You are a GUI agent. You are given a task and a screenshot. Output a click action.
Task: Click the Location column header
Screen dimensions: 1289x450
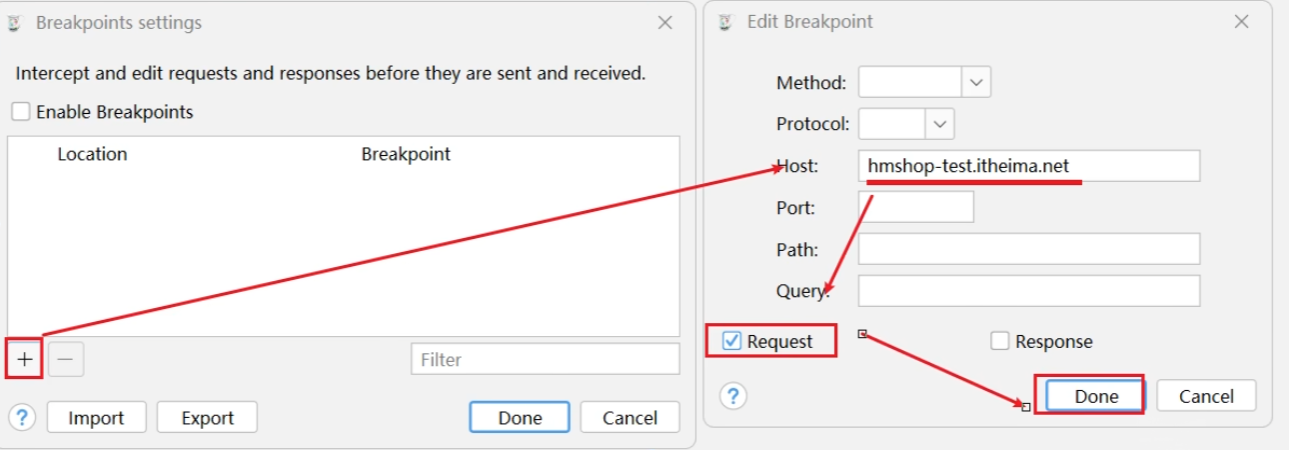pos(92,154)
